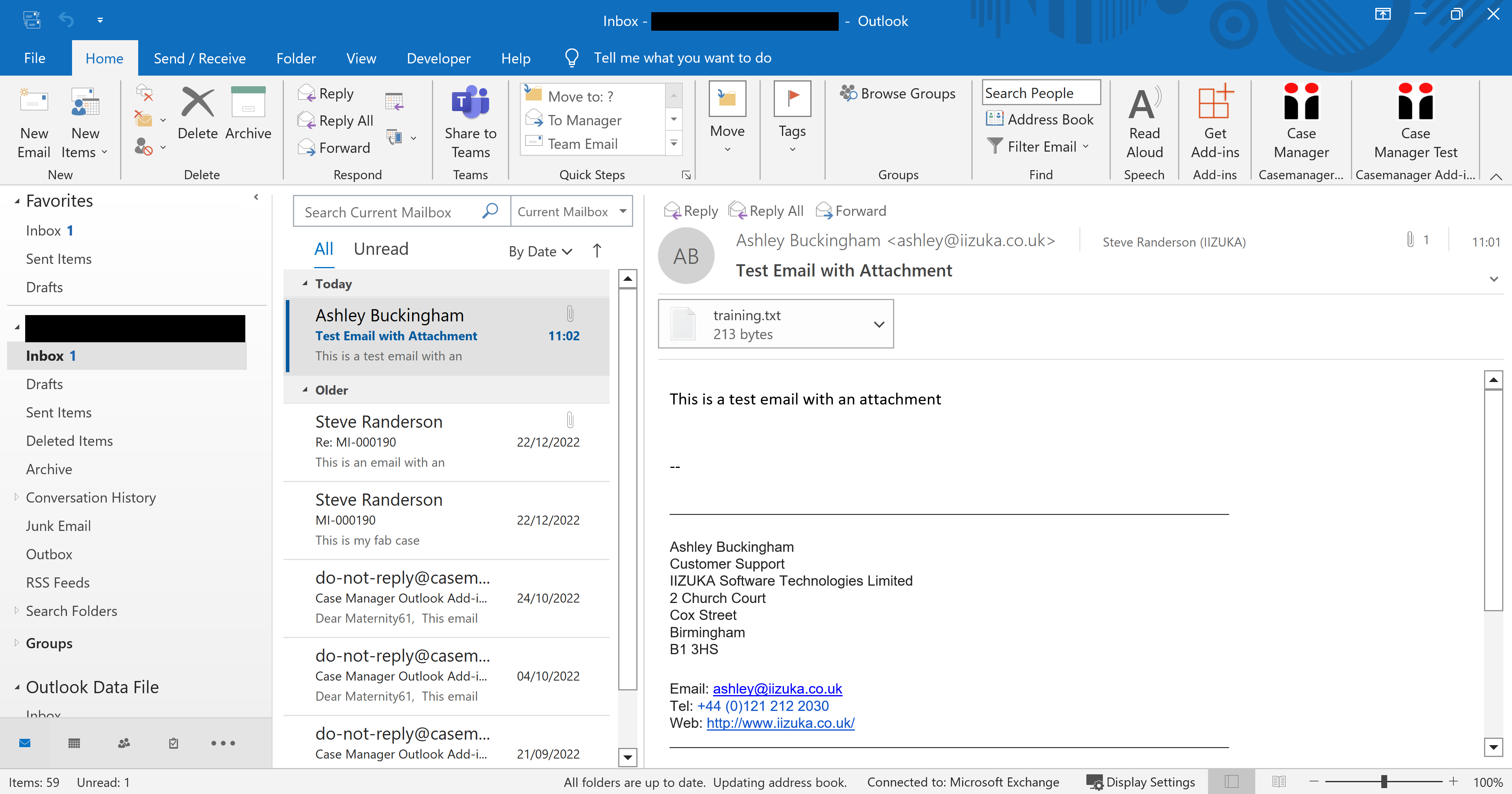Screen dimensions: 1512x794
Task: Open the Address Book
Action: pyautogui.click(x=1040, y=119)
